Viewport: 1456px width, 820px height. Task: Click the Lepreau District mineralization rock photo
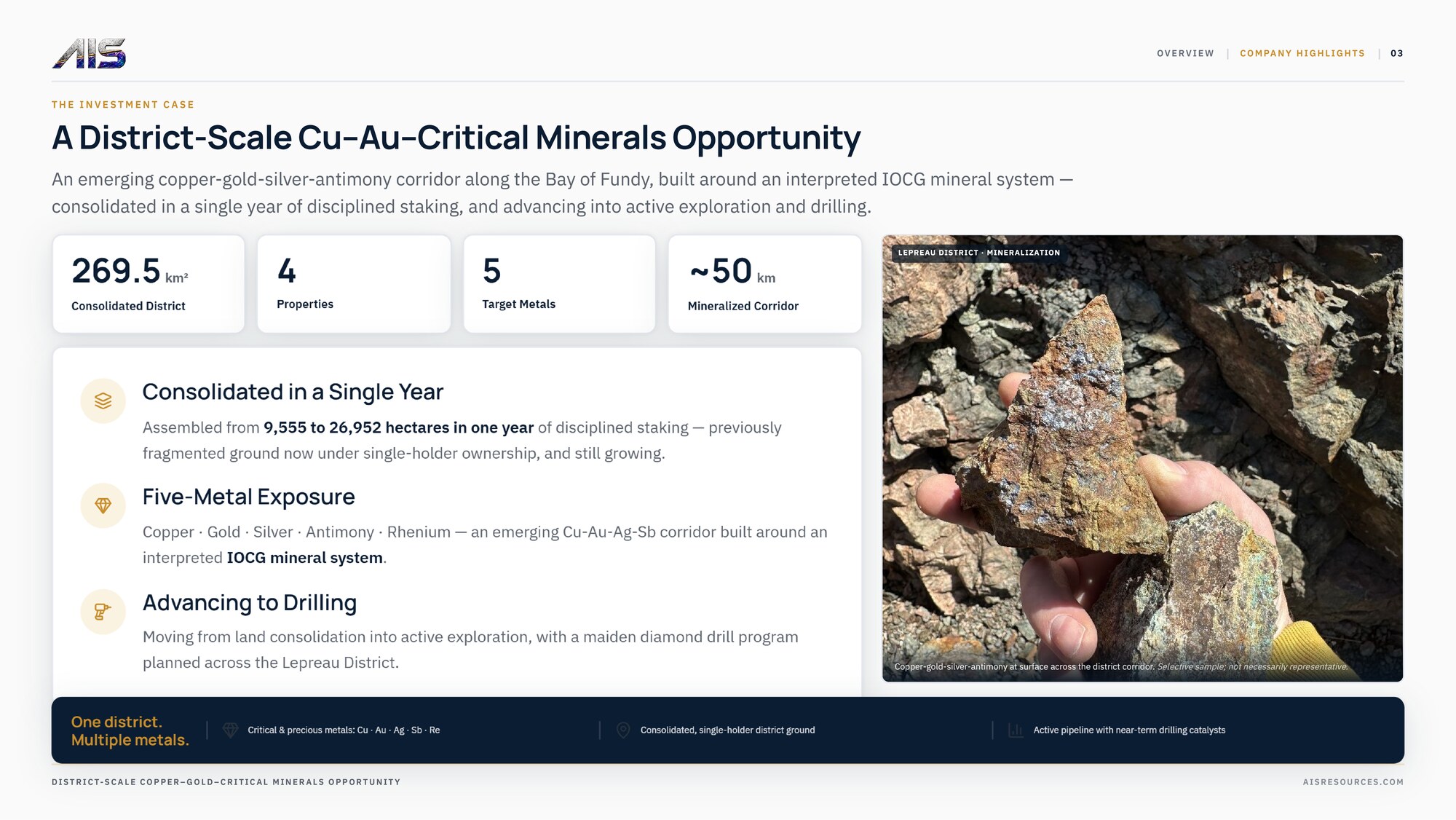click(x=1142, y=458)
